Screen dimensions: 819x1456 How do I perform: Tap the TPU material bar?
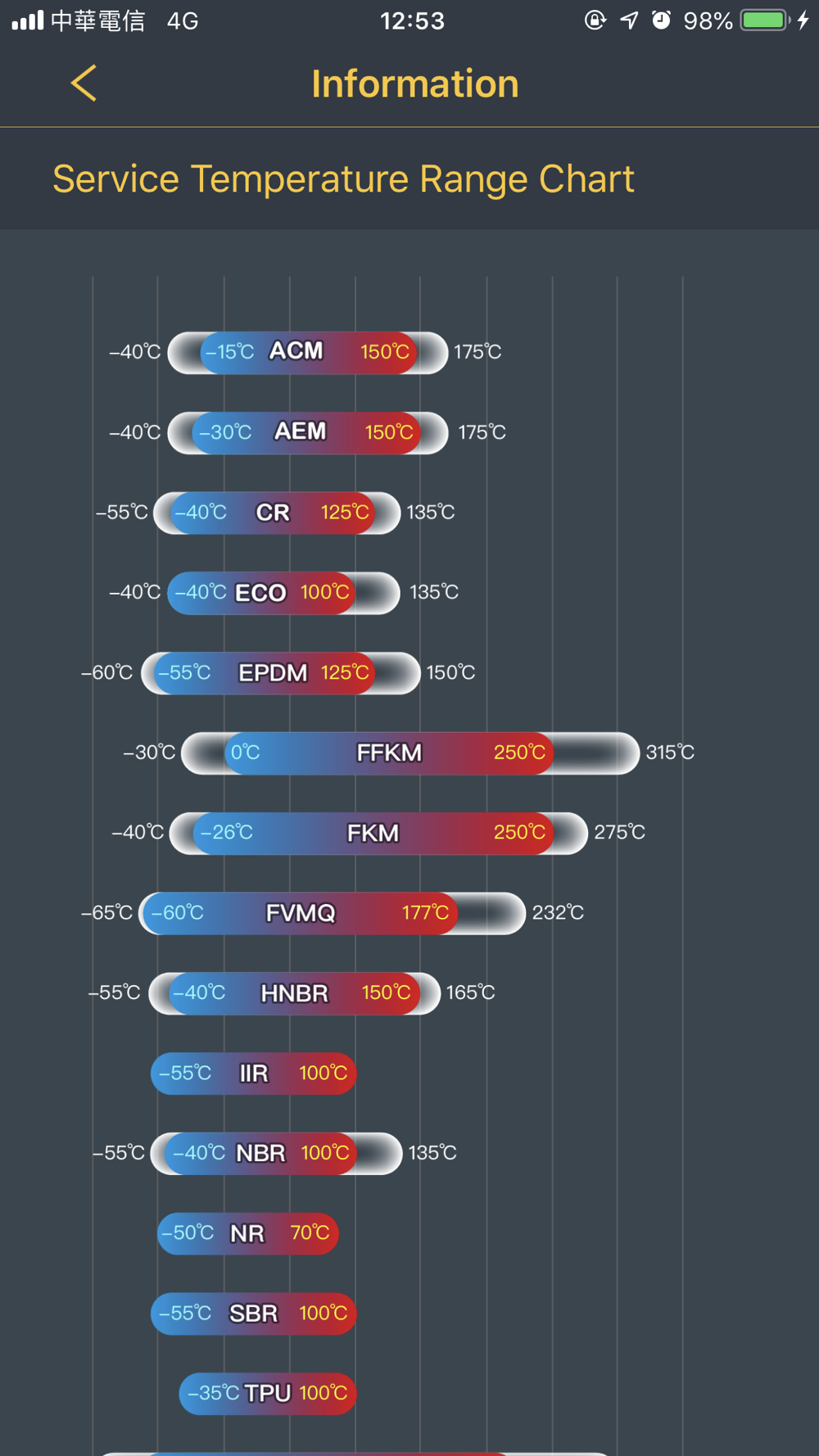[267, 1393]
